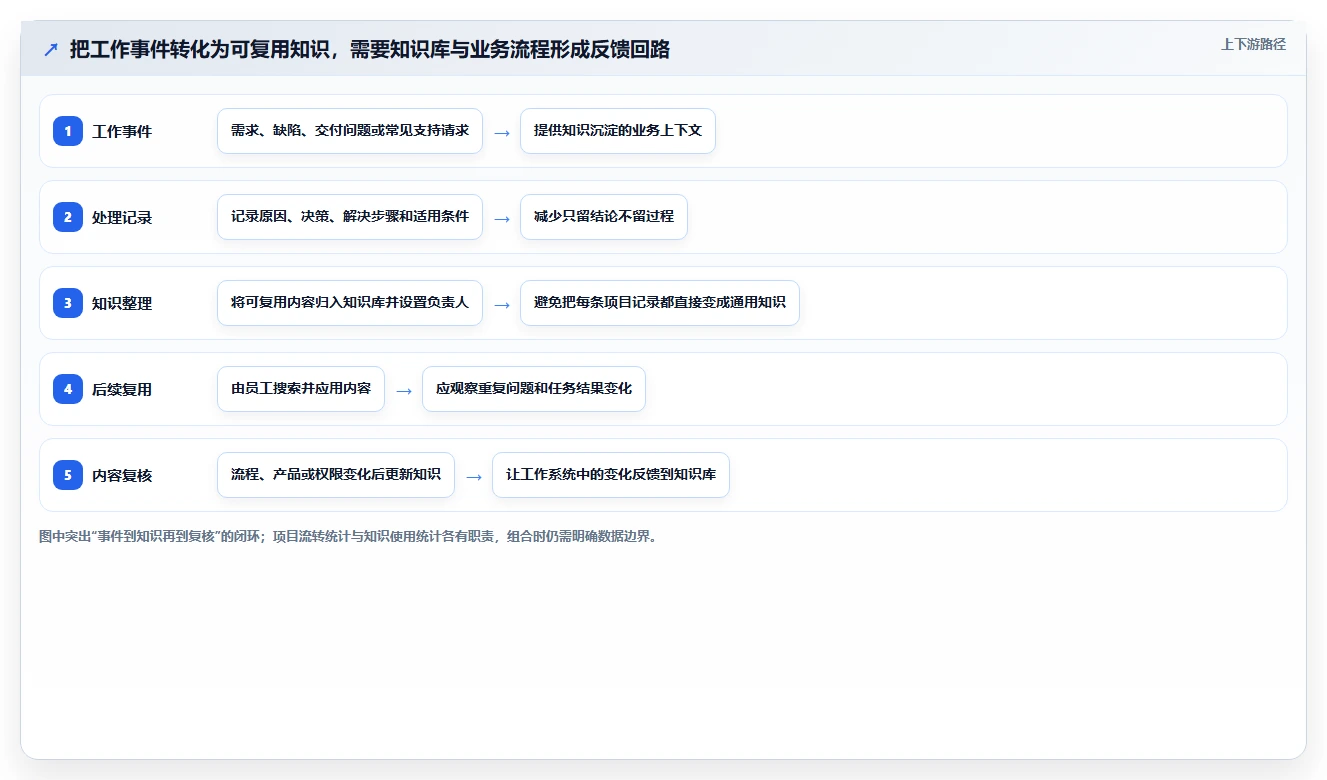Screen dimensions: 1327x780
Task: Click the box 减少只留结论不留过程
Action: coord(604,217)
